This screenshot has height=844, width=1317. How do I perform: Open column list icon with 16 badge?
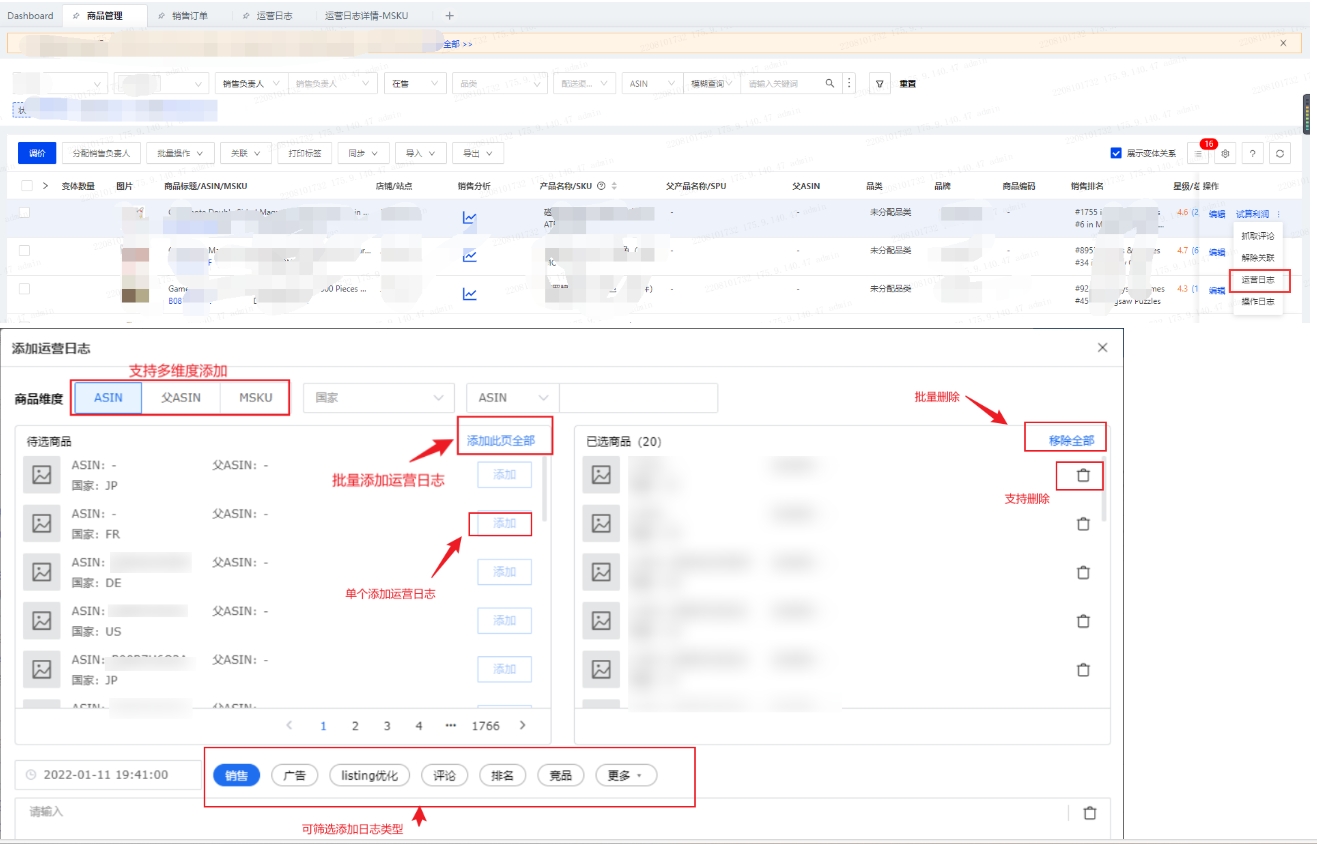tap(1198, 153)
